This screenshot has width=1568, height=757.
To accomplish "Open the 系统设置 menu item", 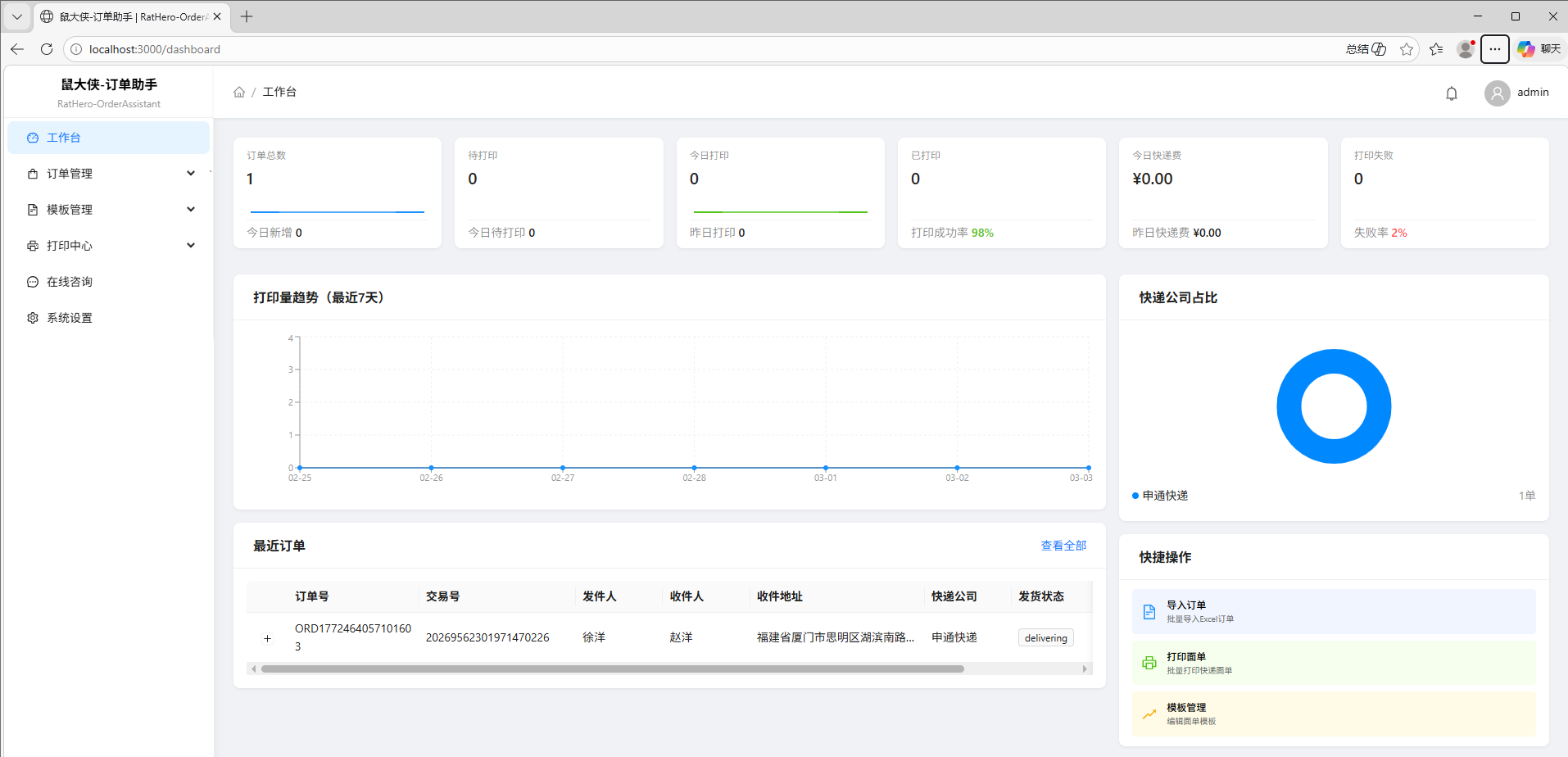I will click(x=70, y=318).
